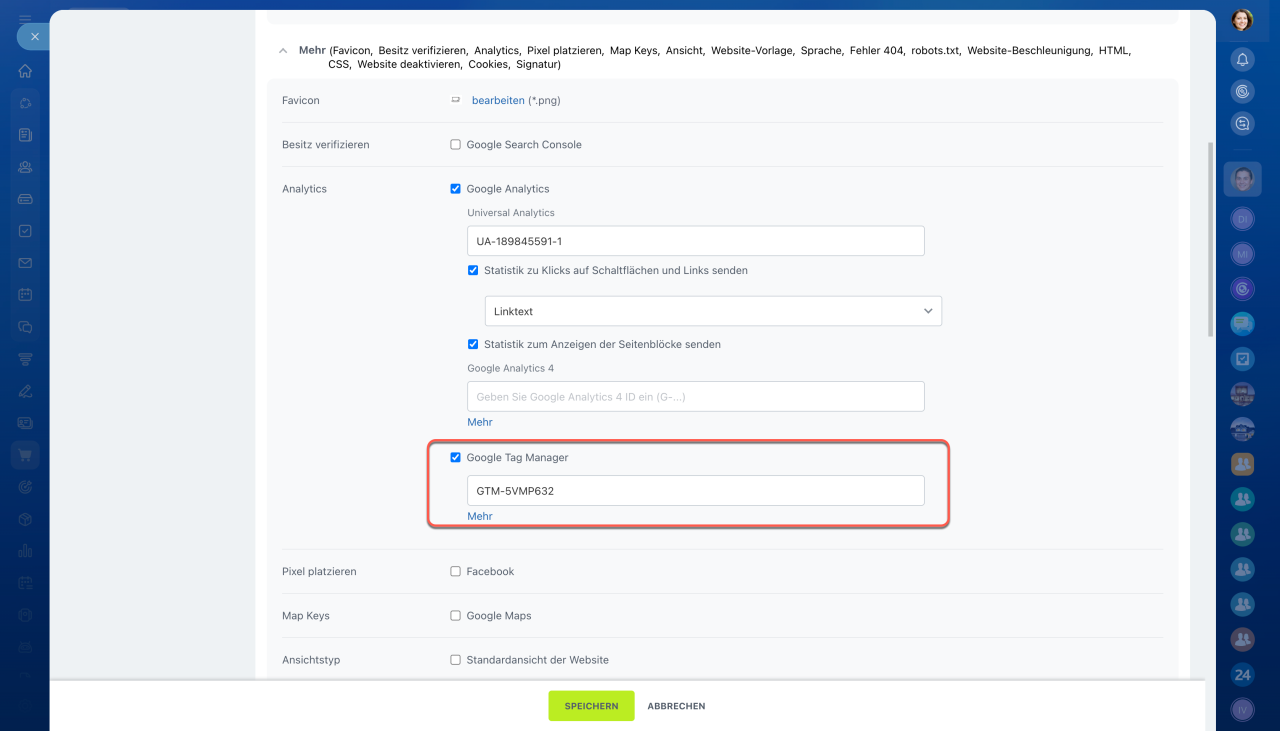The image size is (1280, 731).
Task: Open the teal chat bubble avatar in right bar
Action: [x=1242, y=323]
